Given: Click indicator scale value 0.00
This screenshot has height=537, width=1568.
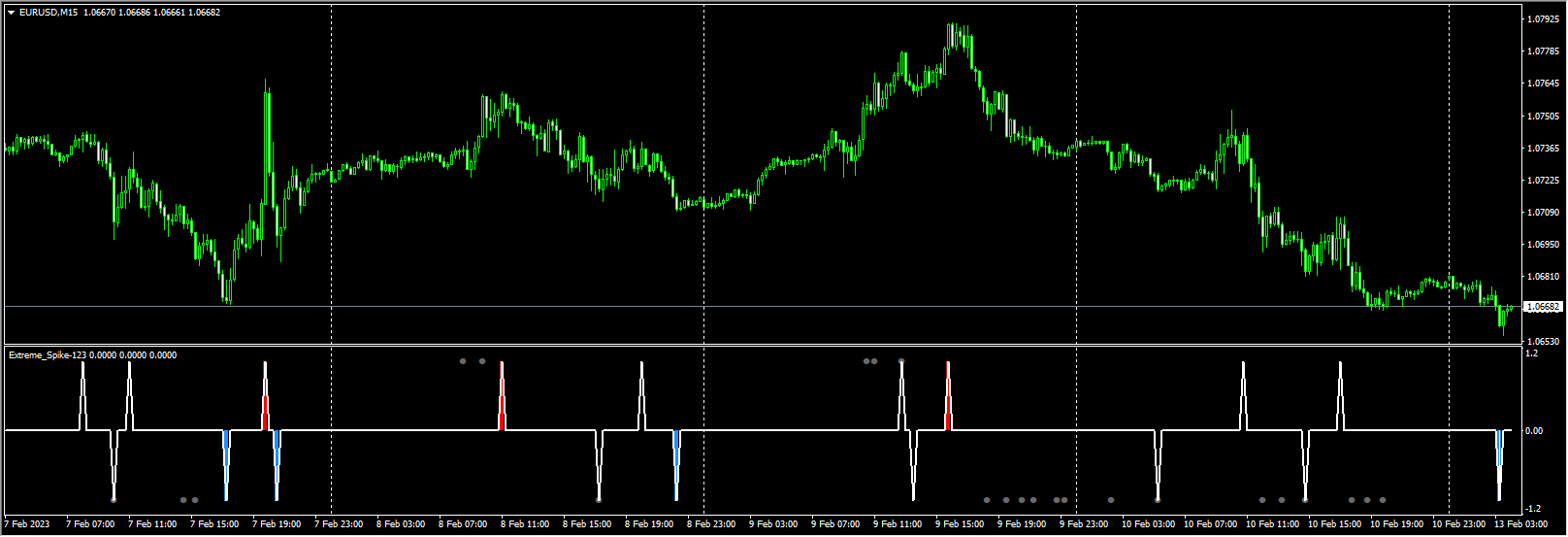Looking at the screenshot, I should tap(1534, 431).
